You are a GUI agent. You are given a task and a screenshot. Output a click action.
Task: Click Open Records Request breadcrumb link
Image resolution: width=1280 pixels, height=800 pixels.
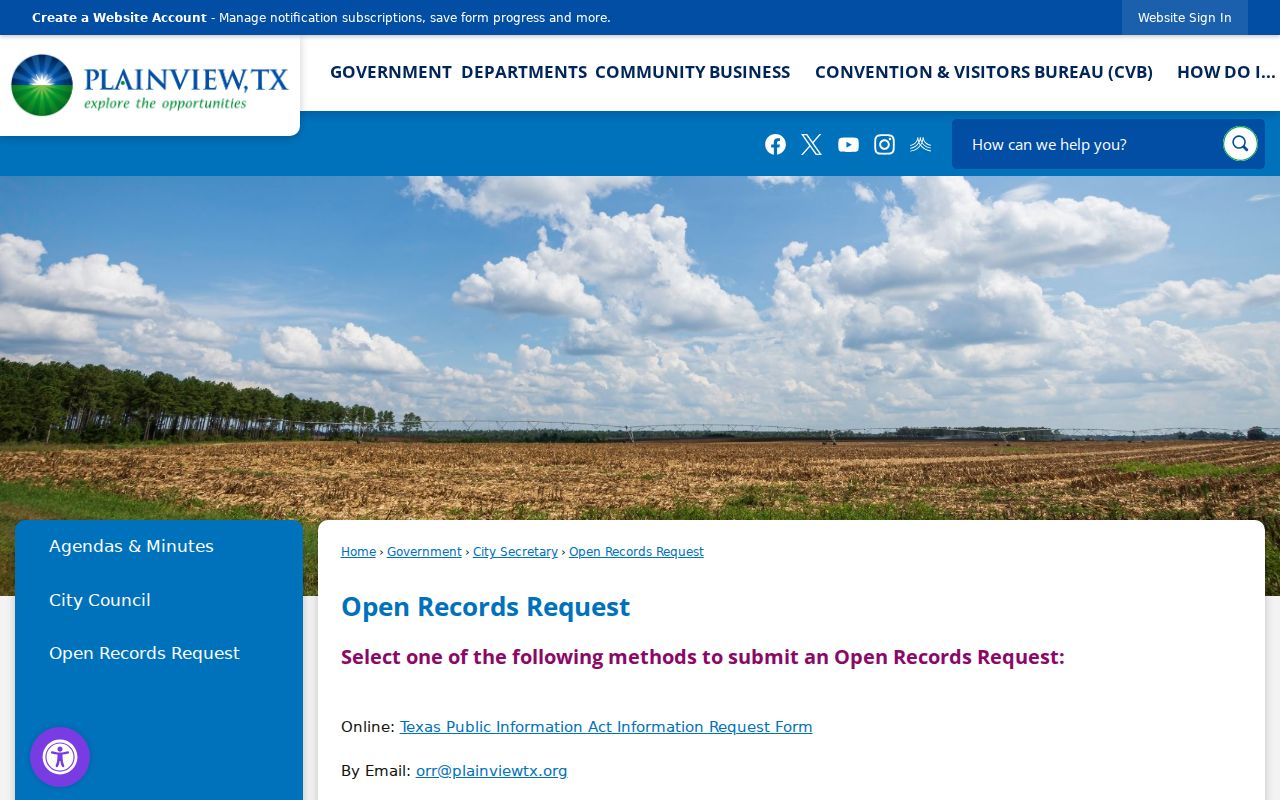point(636,552)
